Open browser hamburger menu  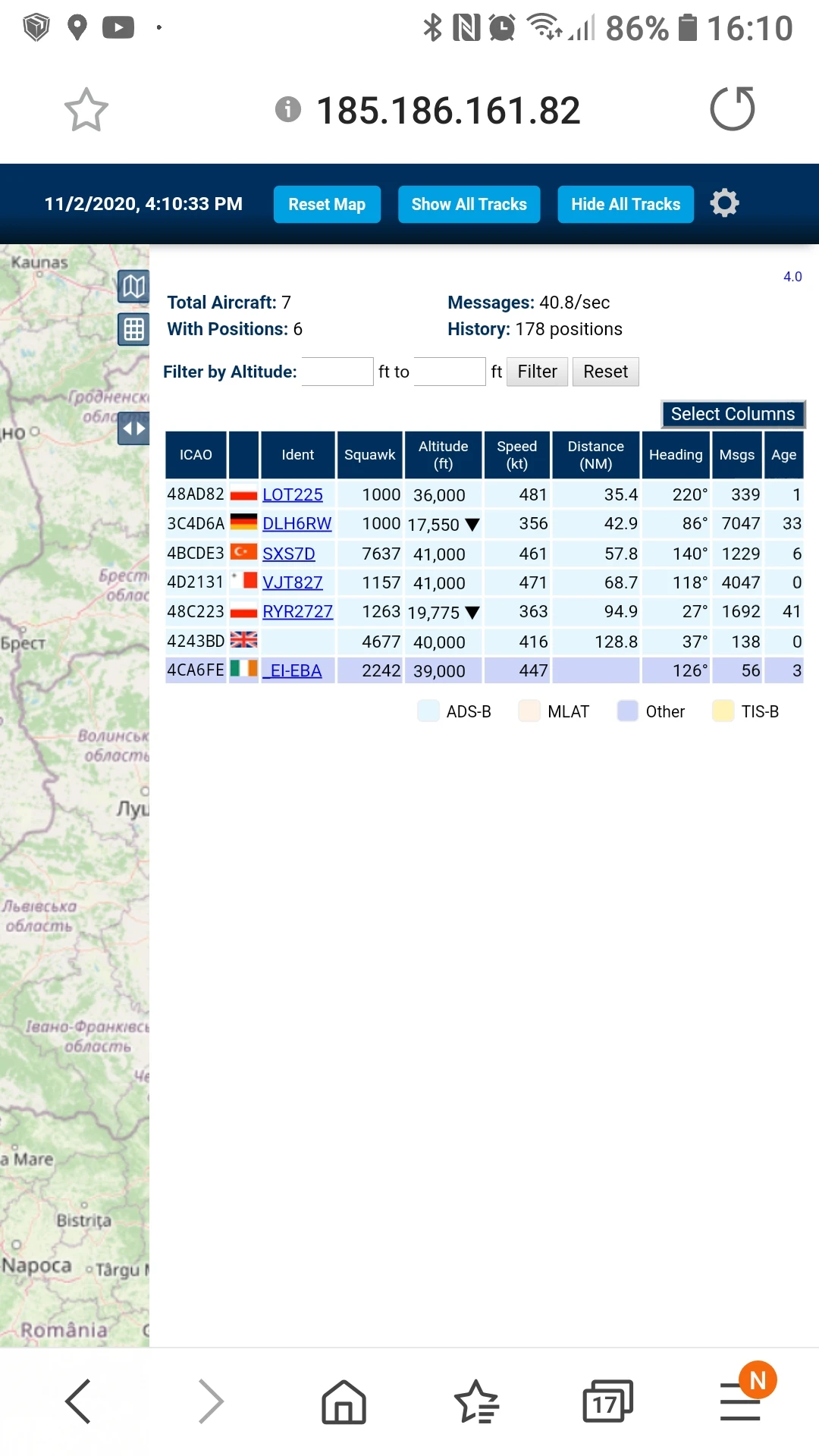point(740,1401)
